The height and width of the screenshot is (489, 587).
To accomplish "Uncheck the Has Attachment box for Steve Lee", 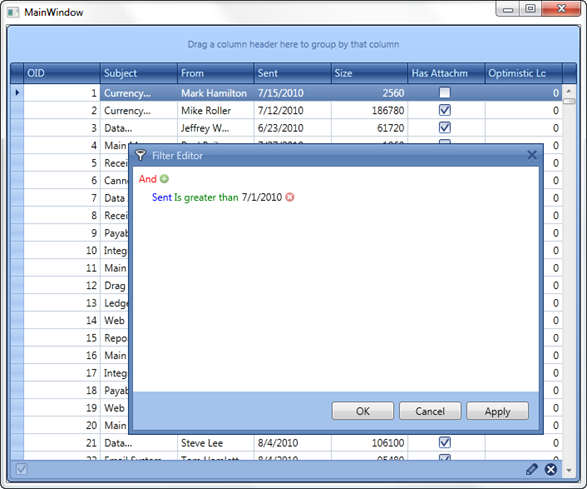I will coord(445,443).
